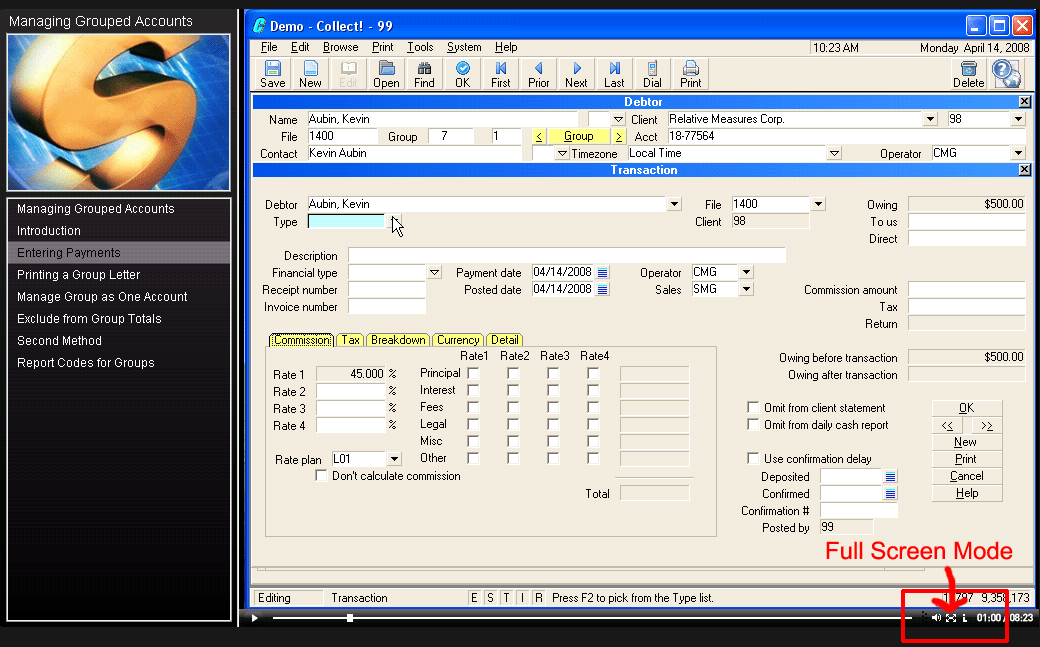Enable Don't calculate commission

pos(321,476)
